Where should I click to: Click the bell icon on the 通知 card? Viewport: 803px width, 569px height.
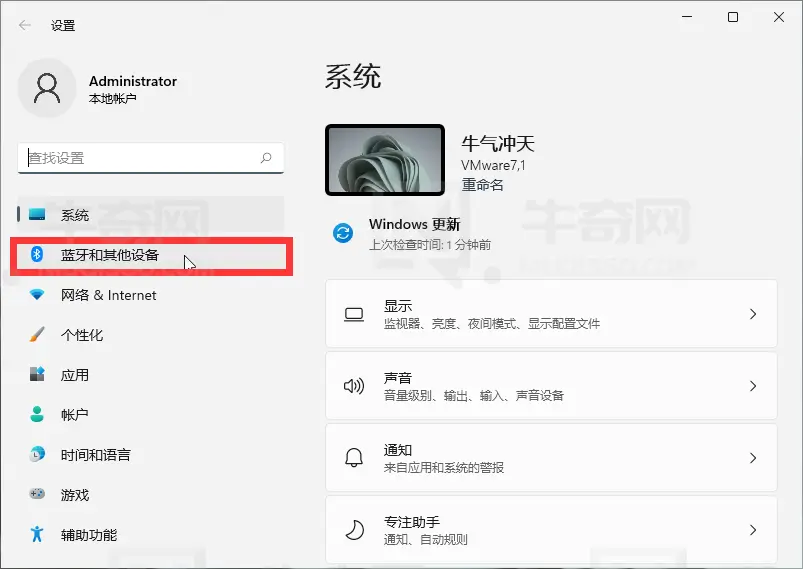click(x=354, y=458)
